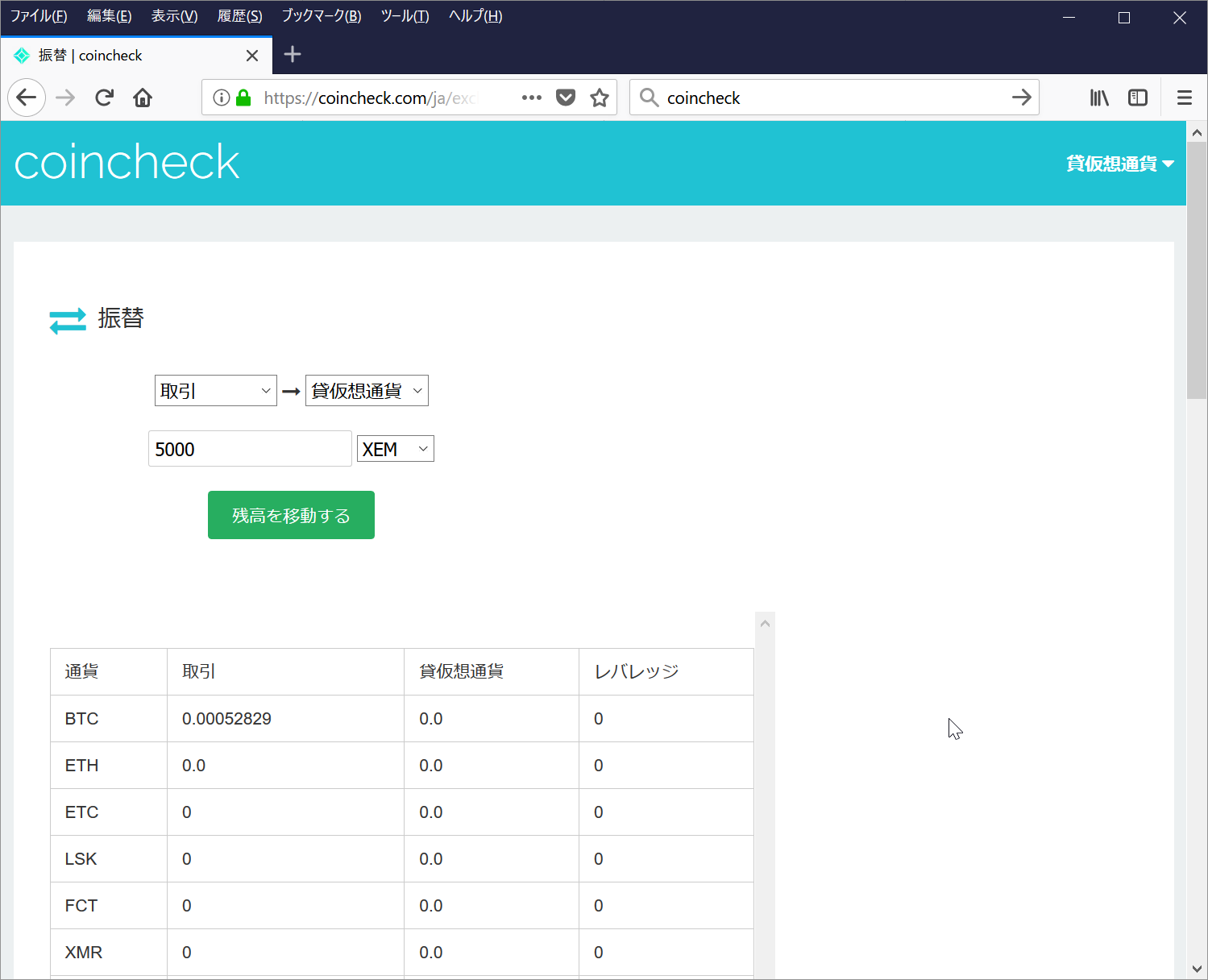Select the FCT row label
Screen dimensions: 1208x980
pos(81,906)
